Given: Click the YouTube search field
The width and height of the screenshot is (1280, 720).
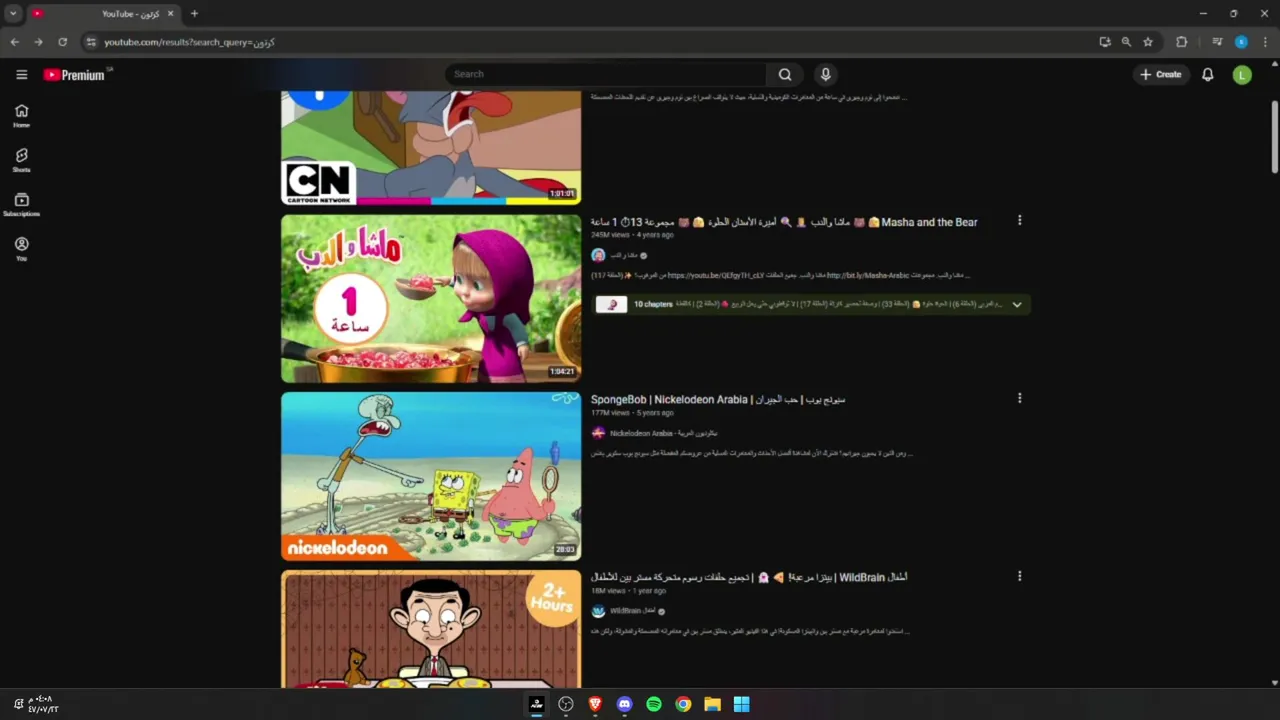Looking at the screenshot, I should tap(606, 74).
